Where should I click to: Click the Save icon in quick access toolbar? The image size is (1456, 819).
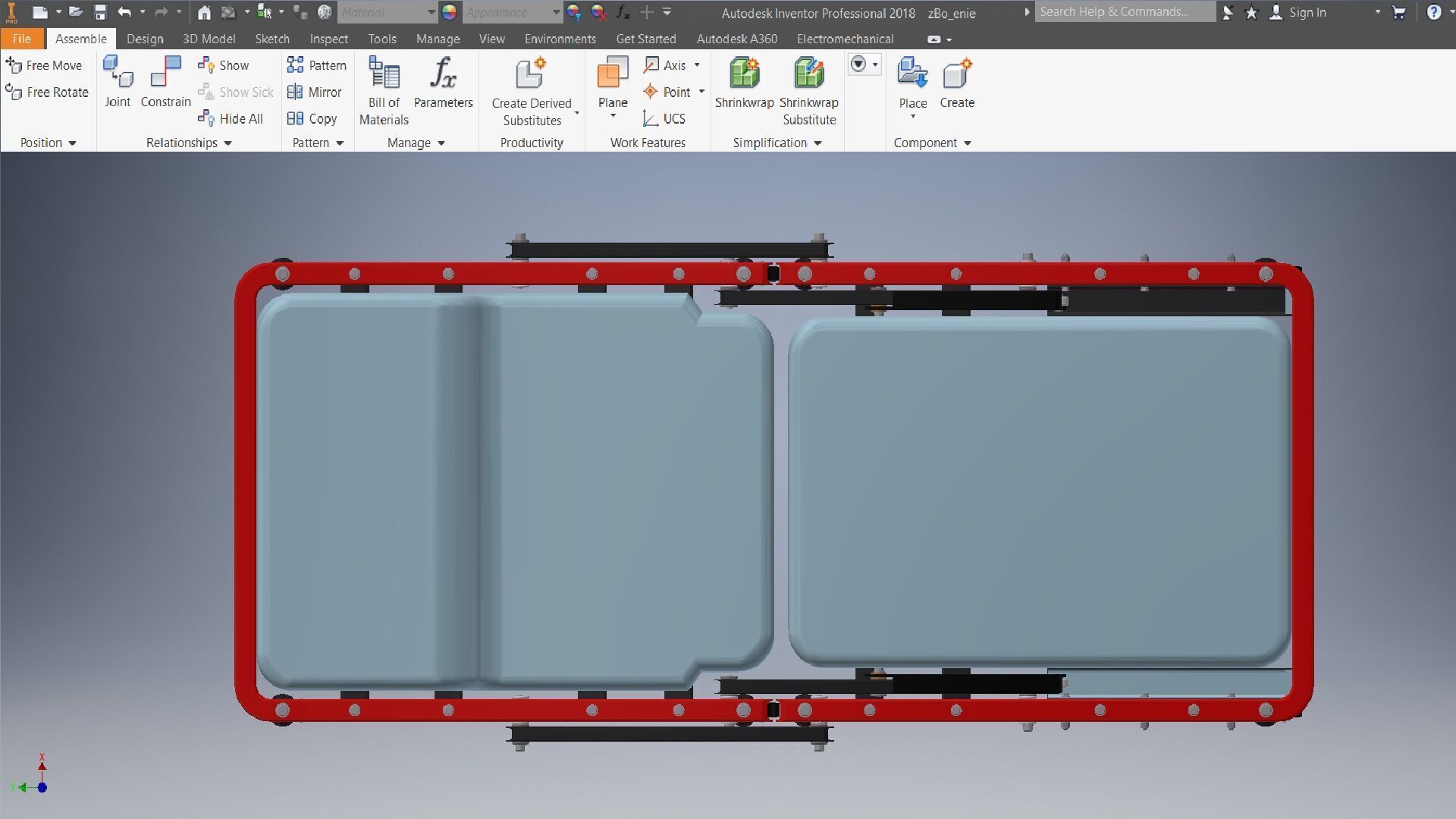[x=100, y=12]
